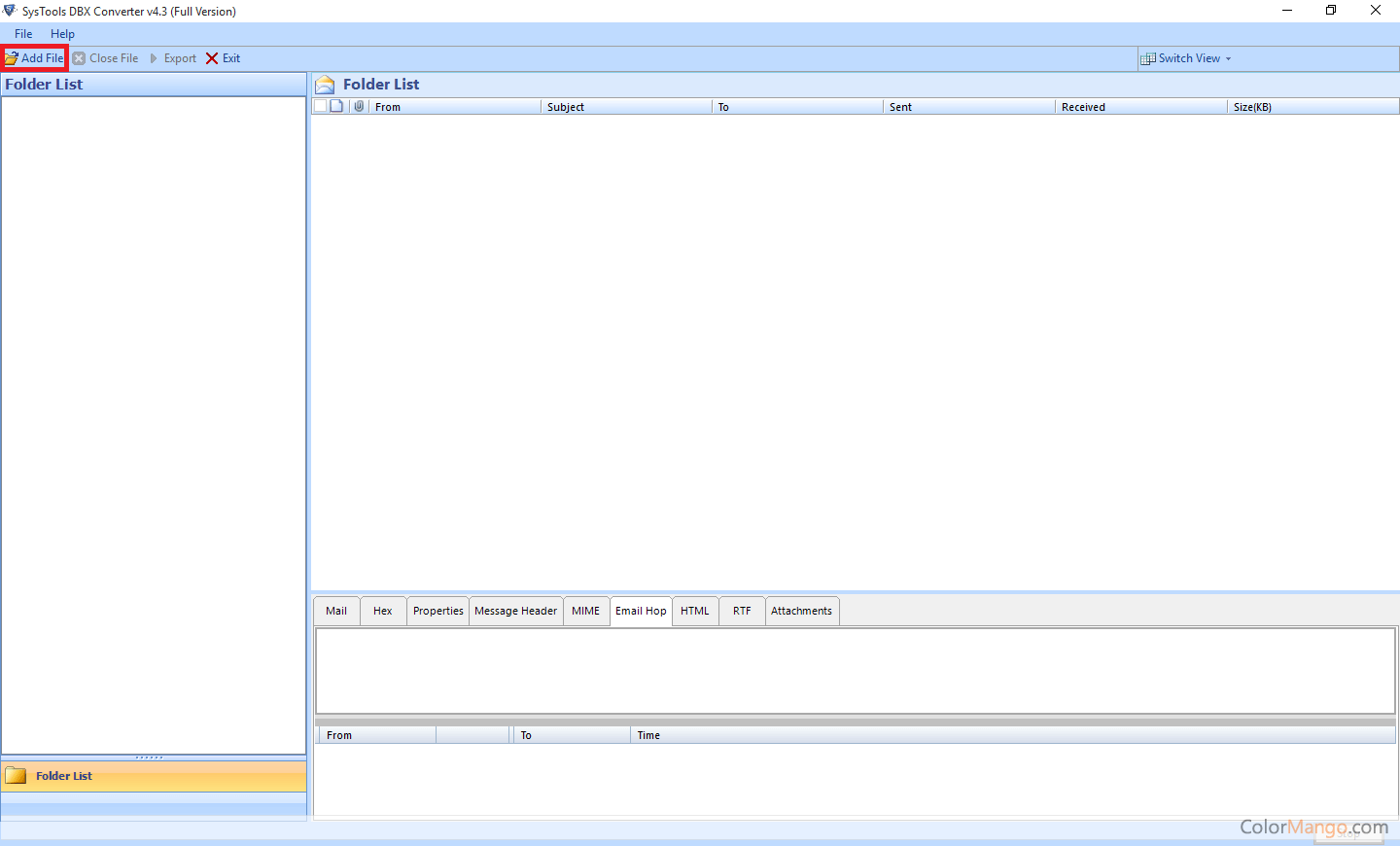The height and width of the screenshot is (846, 1400).
Task: Click the document icon column header
Action: (337, 106)
